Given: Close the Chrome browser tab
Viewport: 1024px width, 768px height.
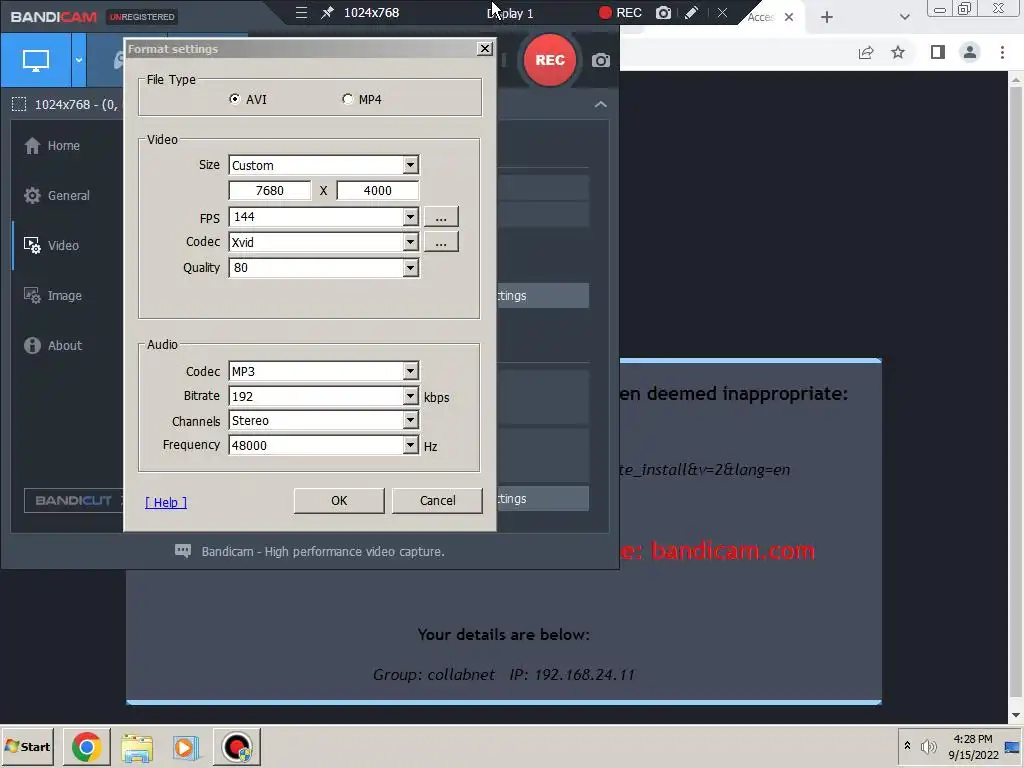Looking at the screenshot, I should pyautogui.click(x=789, y=17).
